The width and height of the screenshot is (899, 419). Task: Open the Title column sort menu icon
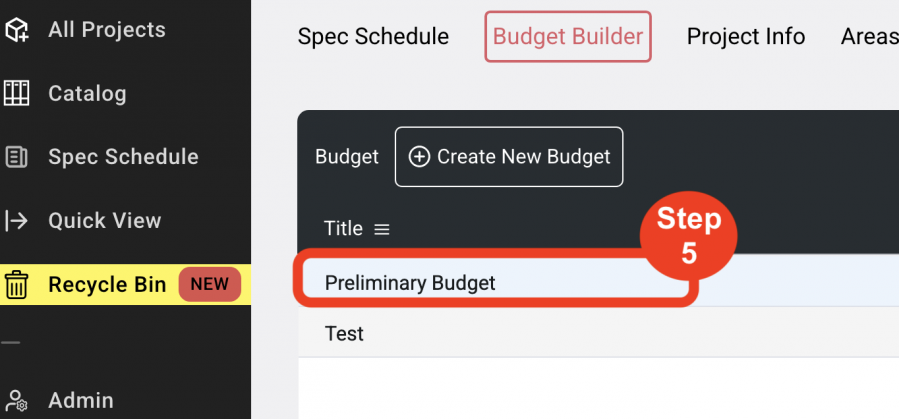382,229
